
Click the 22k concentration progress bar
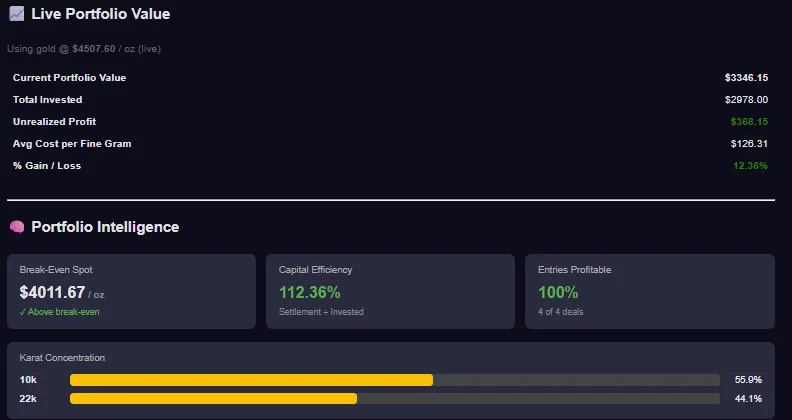(395, 399)
